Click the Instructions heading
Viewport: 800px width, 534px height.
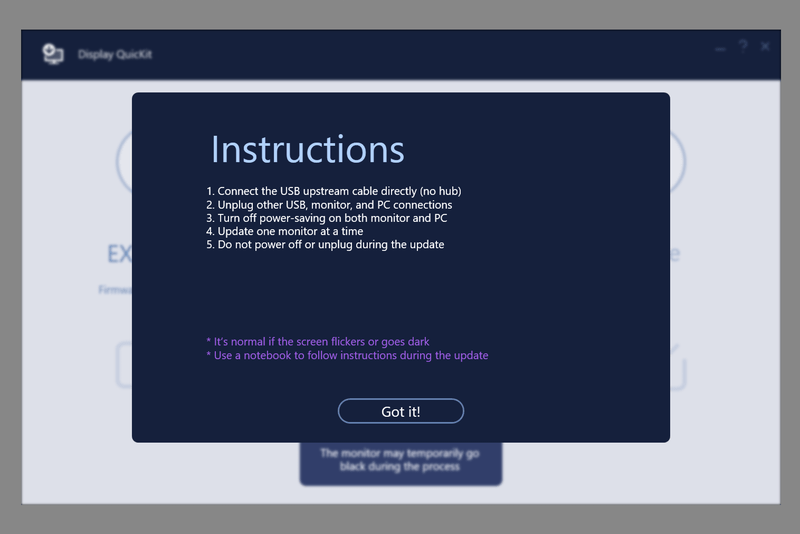(x=307, y=149)
